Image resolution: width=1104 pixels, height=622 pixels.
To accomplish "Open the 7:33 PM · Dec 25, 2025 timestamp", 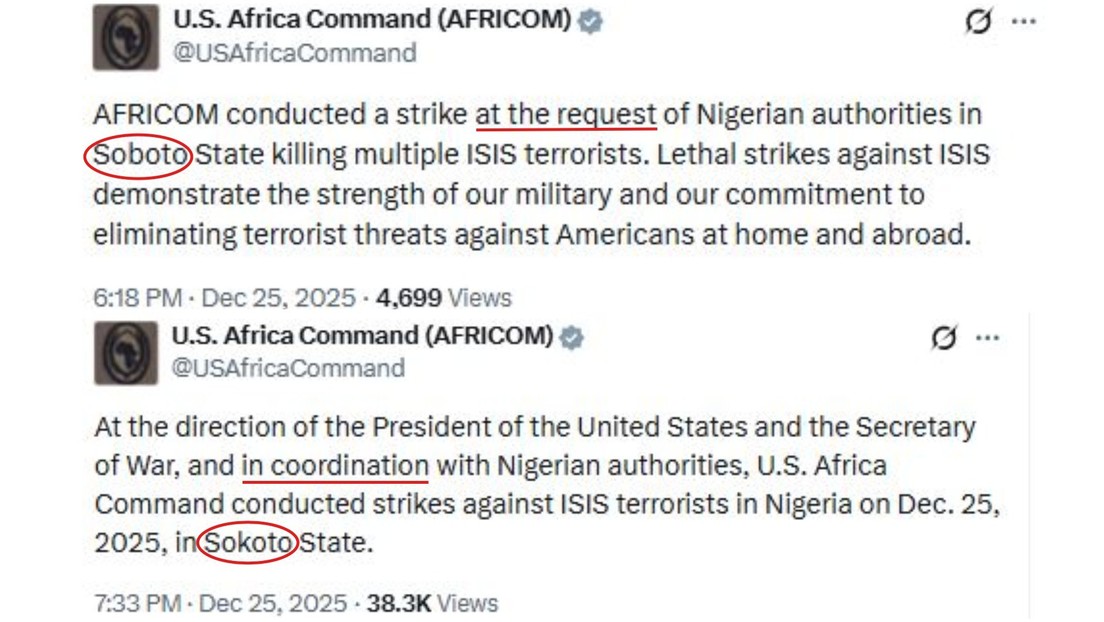I will pyautogui.click(x=224, y=604).
